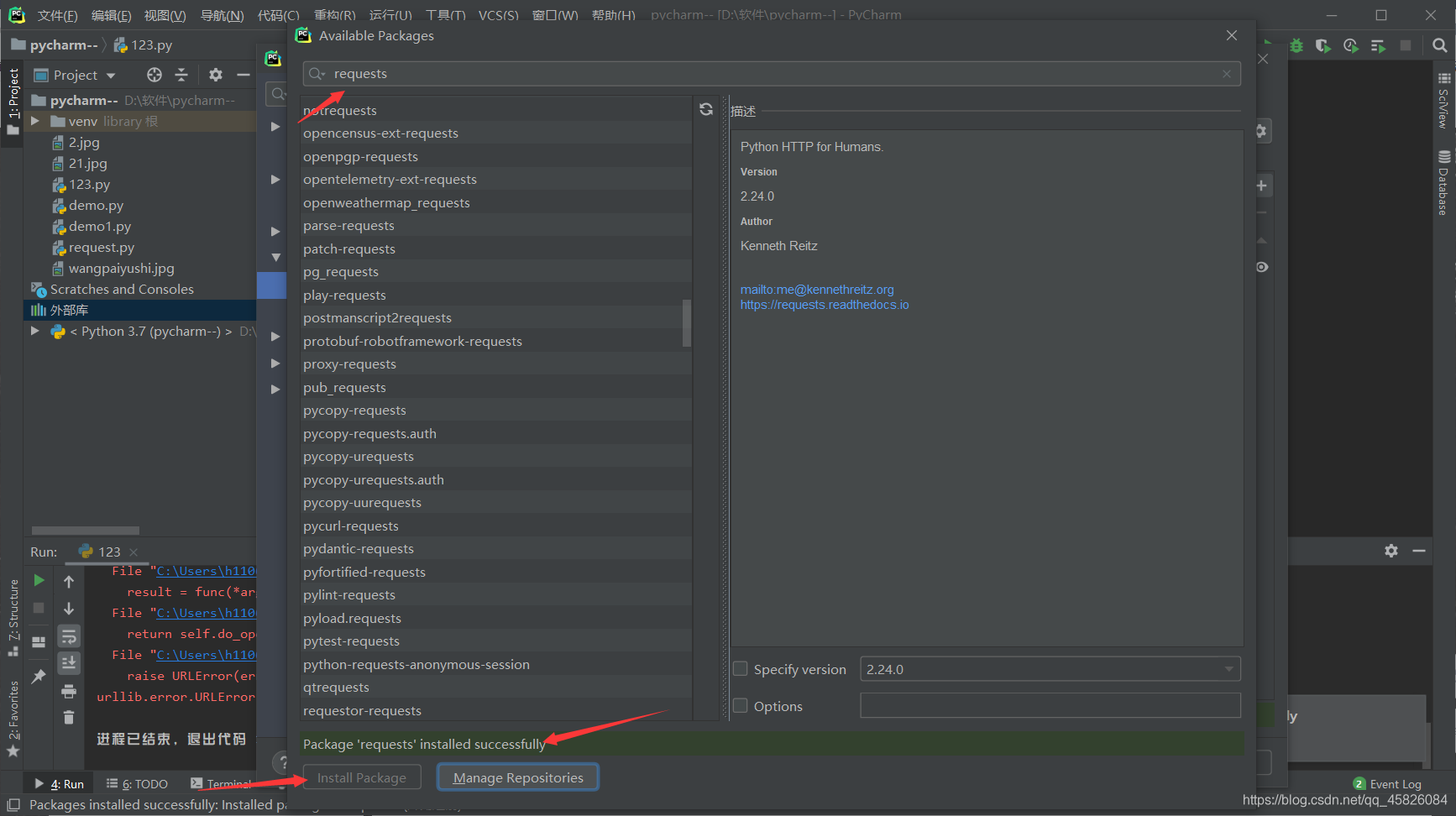Open the mailto:me@kennethreitz.org link
This screenshot has width=1456, height=816.
point(817,290)
